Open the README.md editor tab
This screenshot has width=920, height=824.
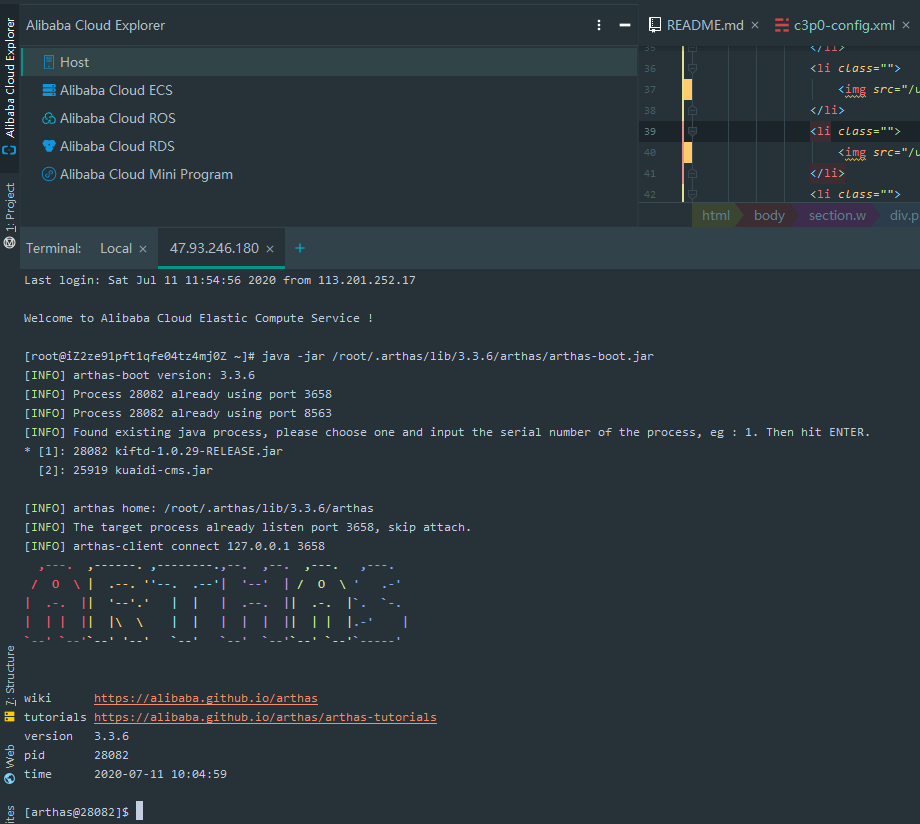click(704, 25)
